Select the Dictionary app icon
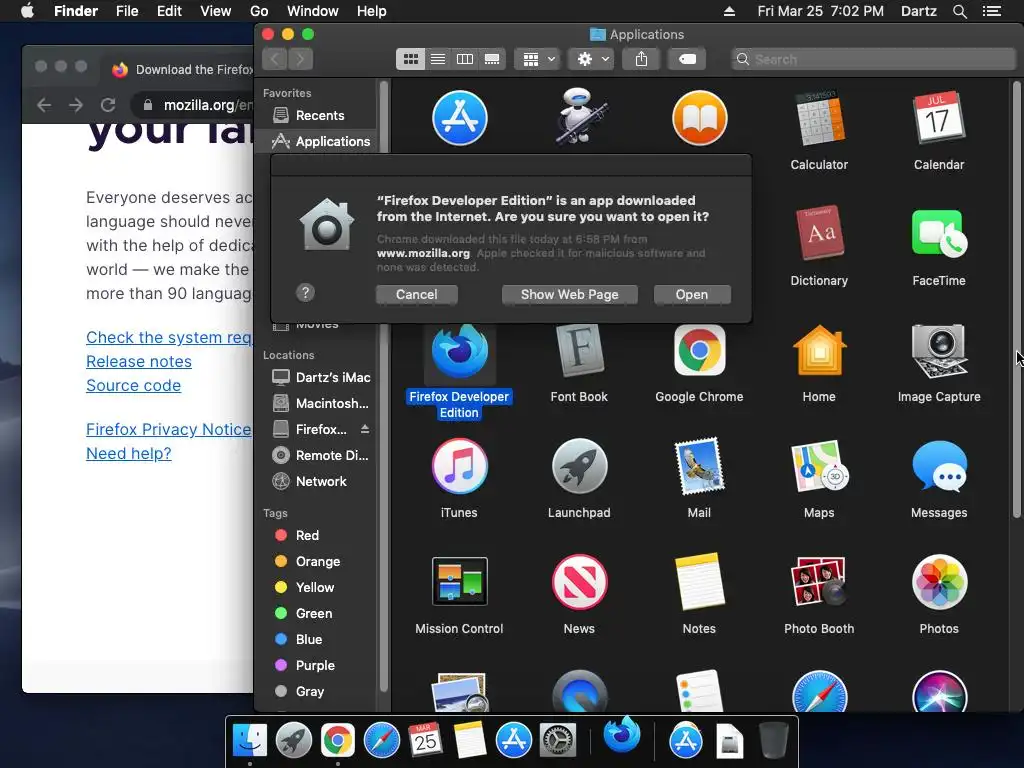The width and height of the screenshot is (1024, 768). click(819, 233)
